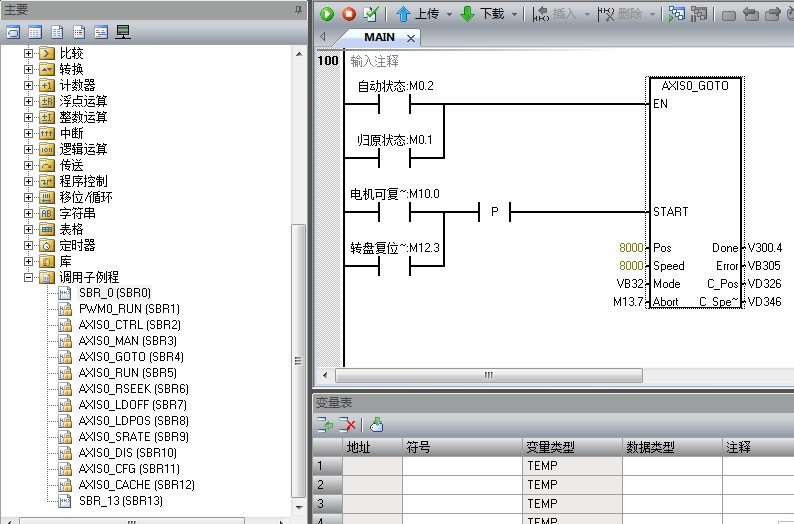Select AXIS0_GOTO (SBR4) in the tree
Image resolution: width=794 pixels, height=524 pixels.
(x=131, y=357)
